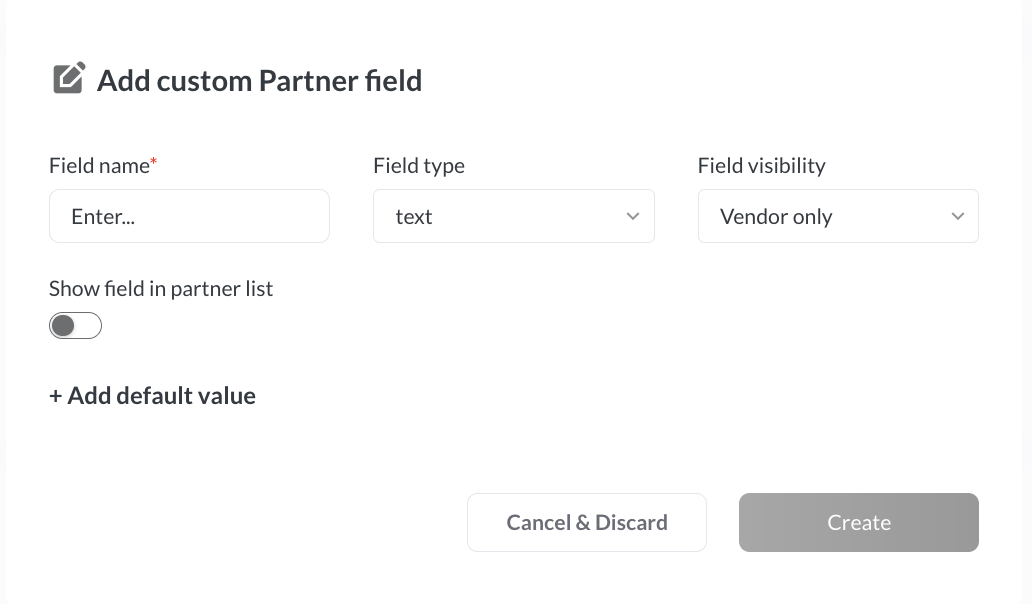Click the 'Add custom Partner field' heading
The image size is (1032, 604).
(259, 81)
